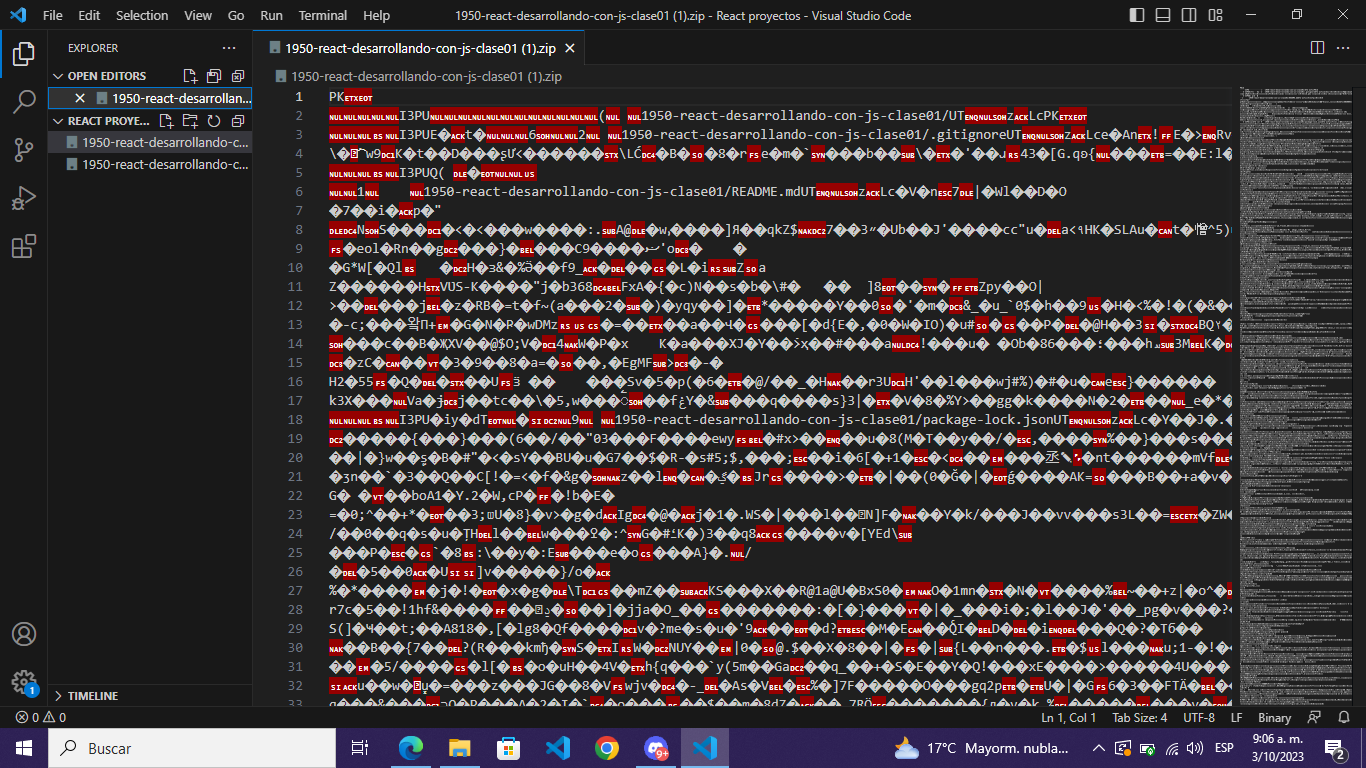This screenshot has height=768, width=1366.
Task: Open the Selection menu
Action: tap(142, 15)
